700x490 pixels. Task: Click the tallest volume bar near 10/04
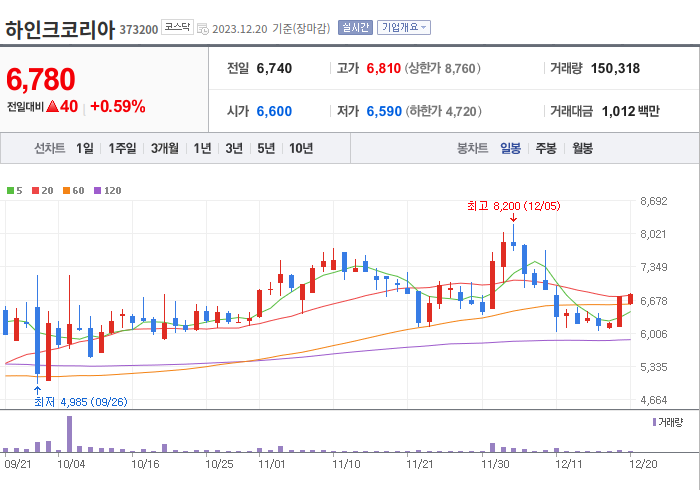tap(69, 434)
